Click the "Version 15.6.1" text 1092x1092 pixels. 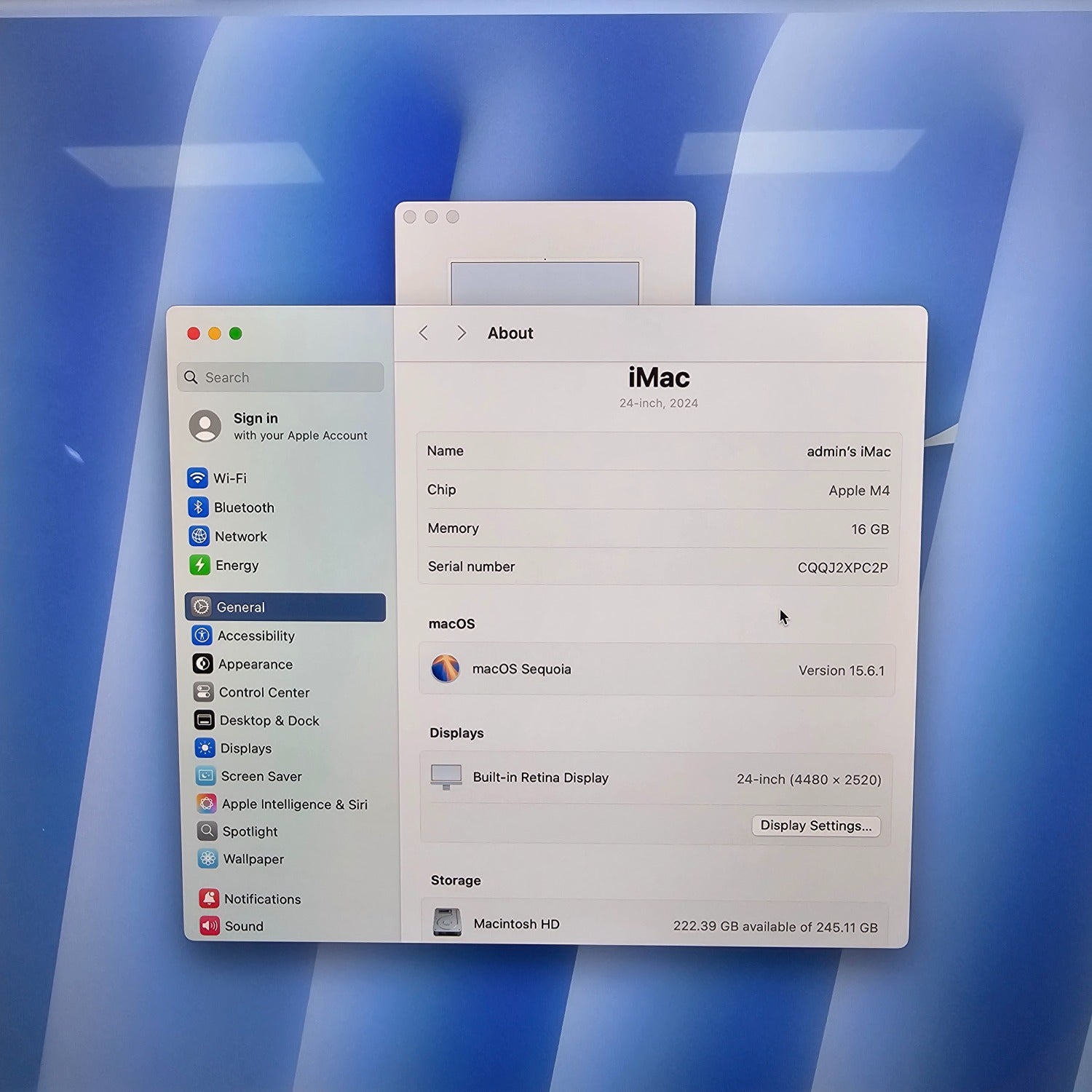coord(842,670)
